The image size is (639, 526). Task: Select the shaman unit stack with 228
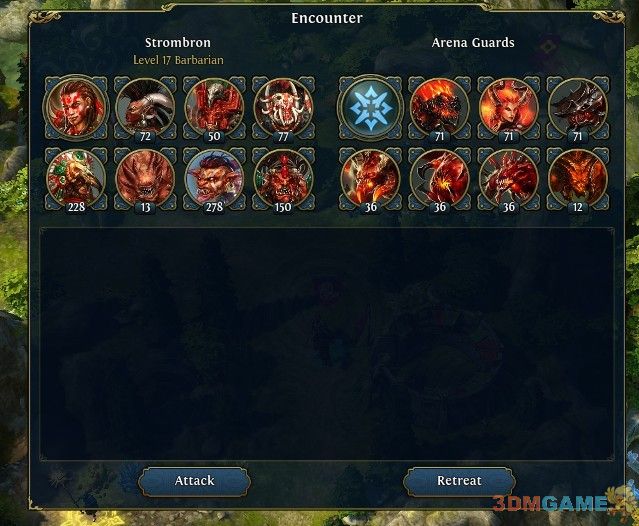pyautogui.click(x=76, y=179)
